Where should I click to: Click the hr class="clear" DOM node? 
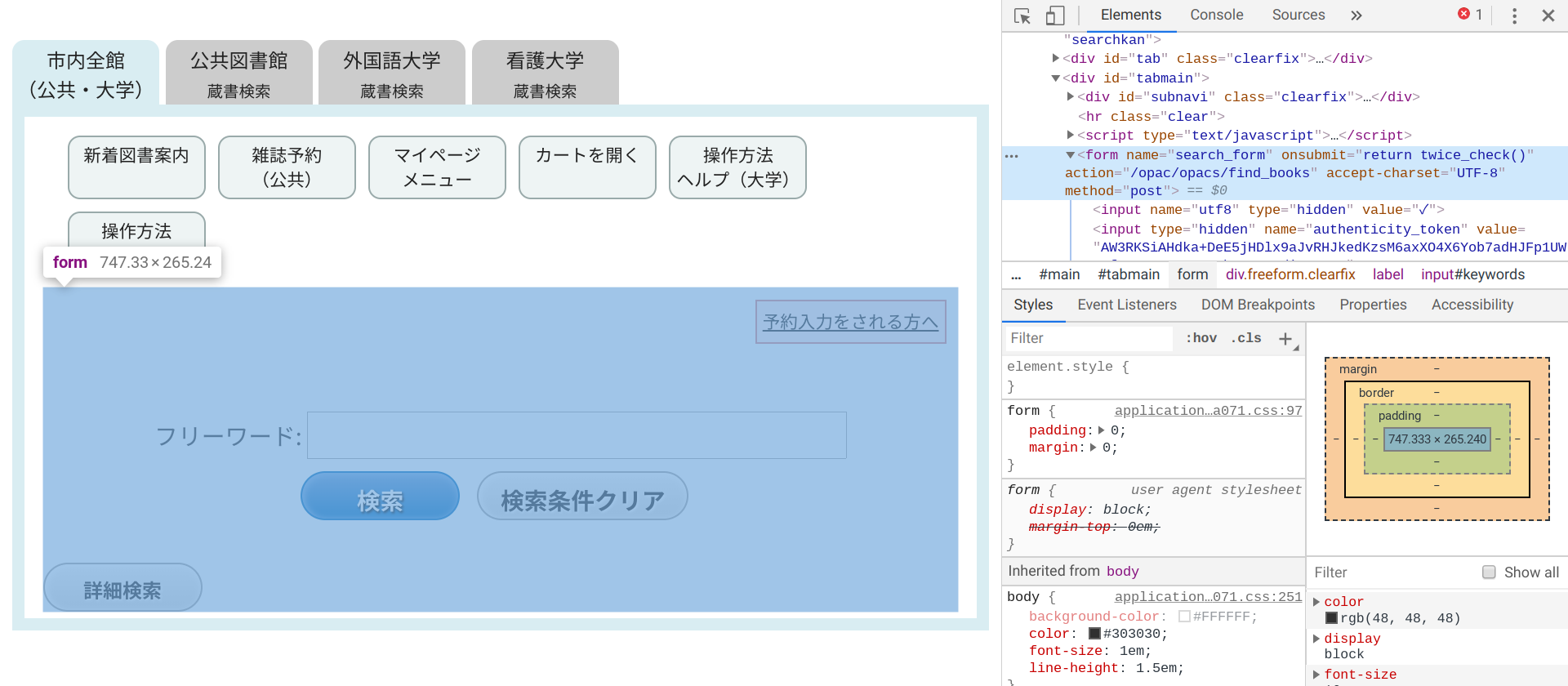tap(1151, 116)
